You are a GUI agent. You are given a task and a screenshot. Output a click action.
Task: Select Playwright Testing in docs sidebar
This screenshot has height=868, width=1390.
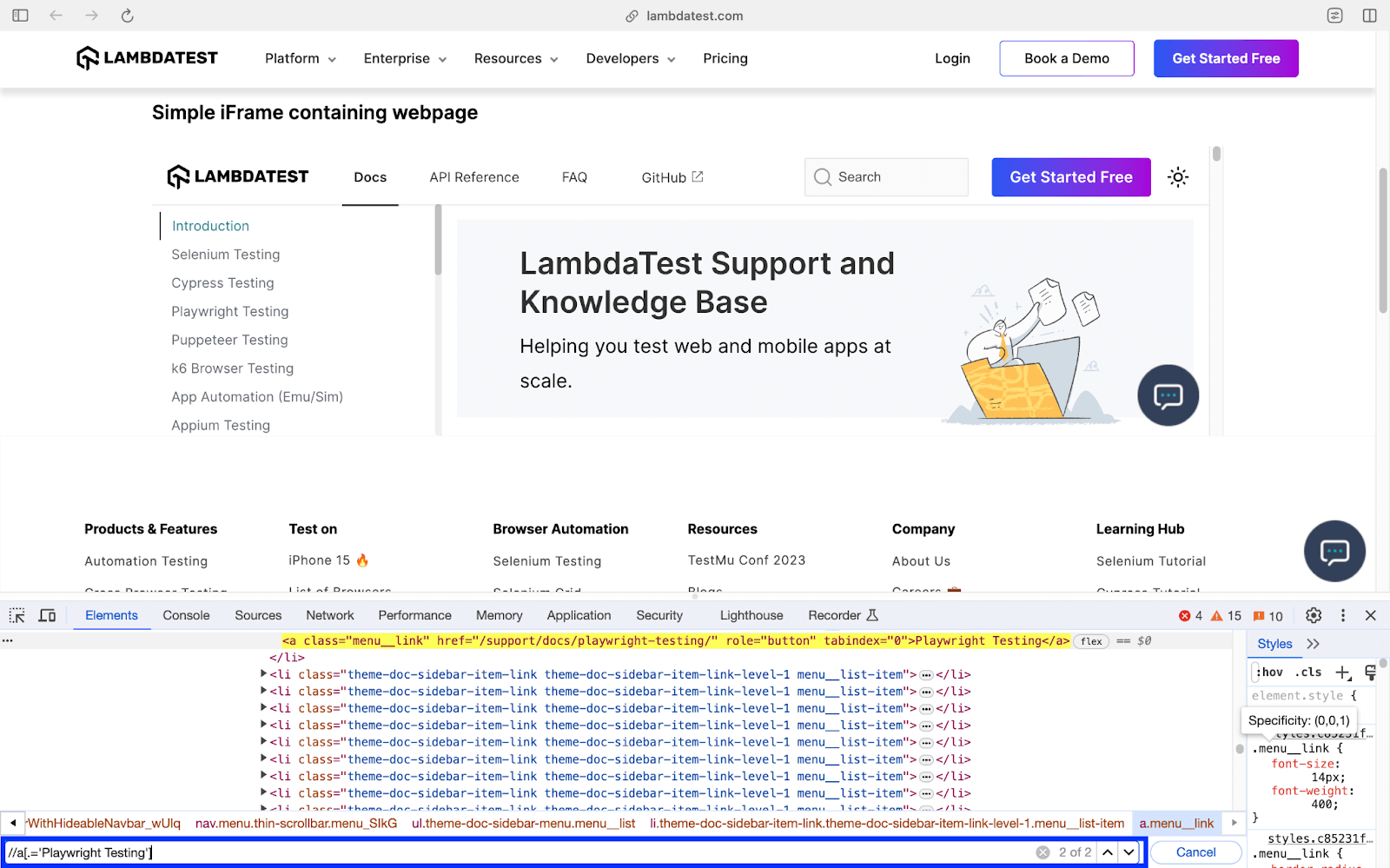coord(230,311)
